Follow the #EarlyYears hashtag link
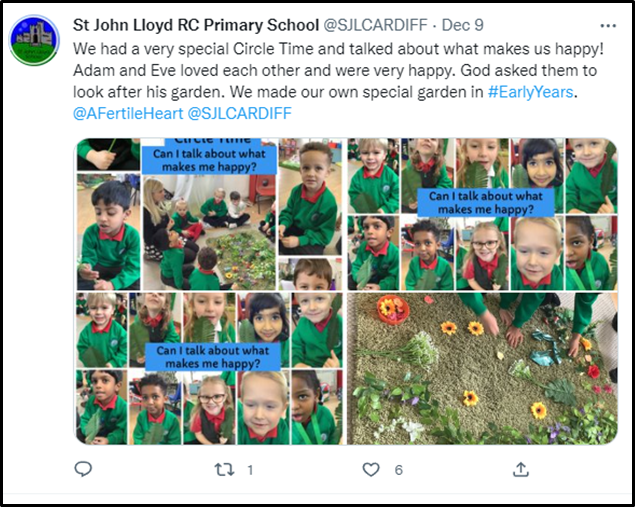This screenshot has width=641, height=509. click(530, 92)
